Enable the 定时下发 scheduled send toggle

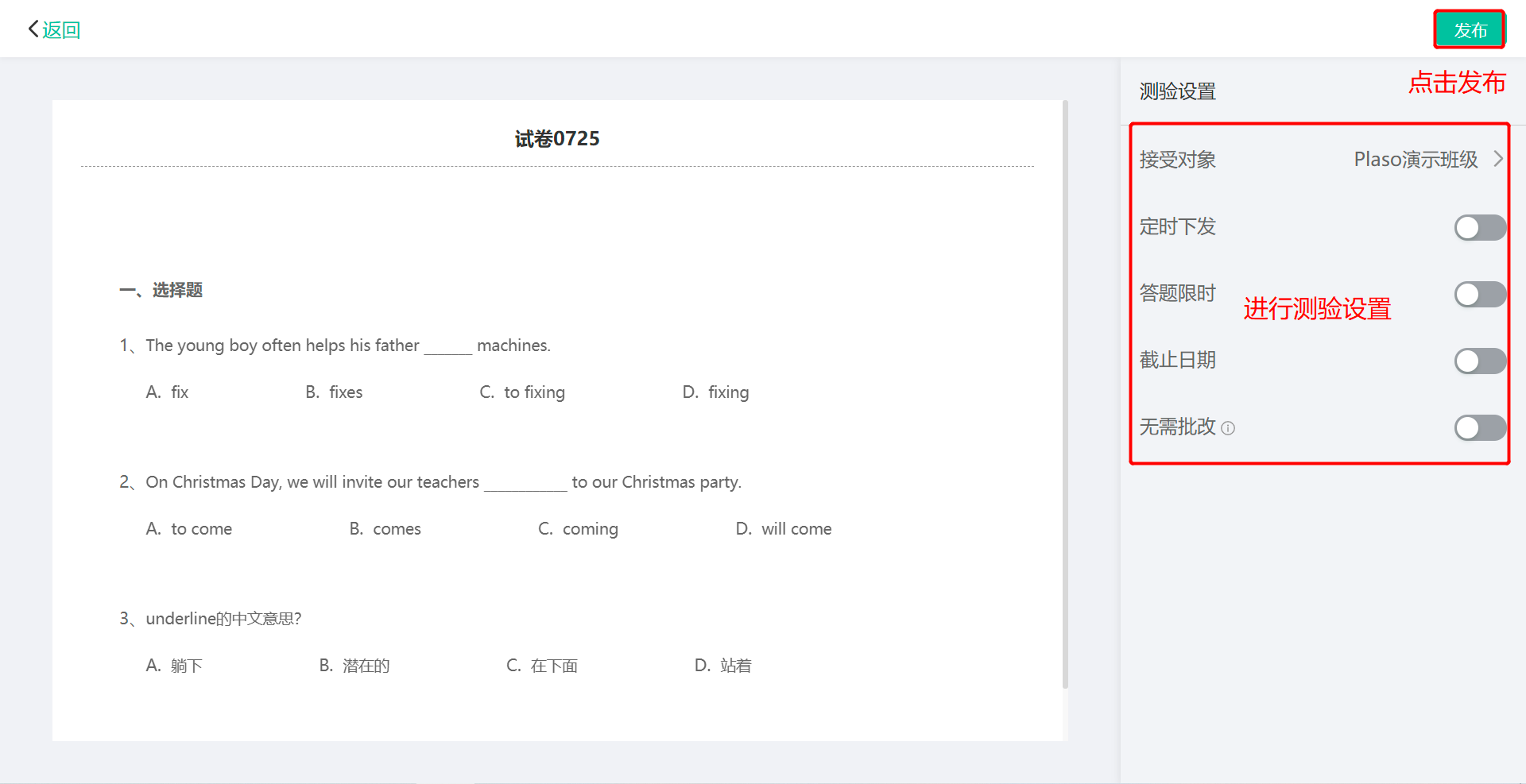pyautogui.click(x=1479, y=228)
